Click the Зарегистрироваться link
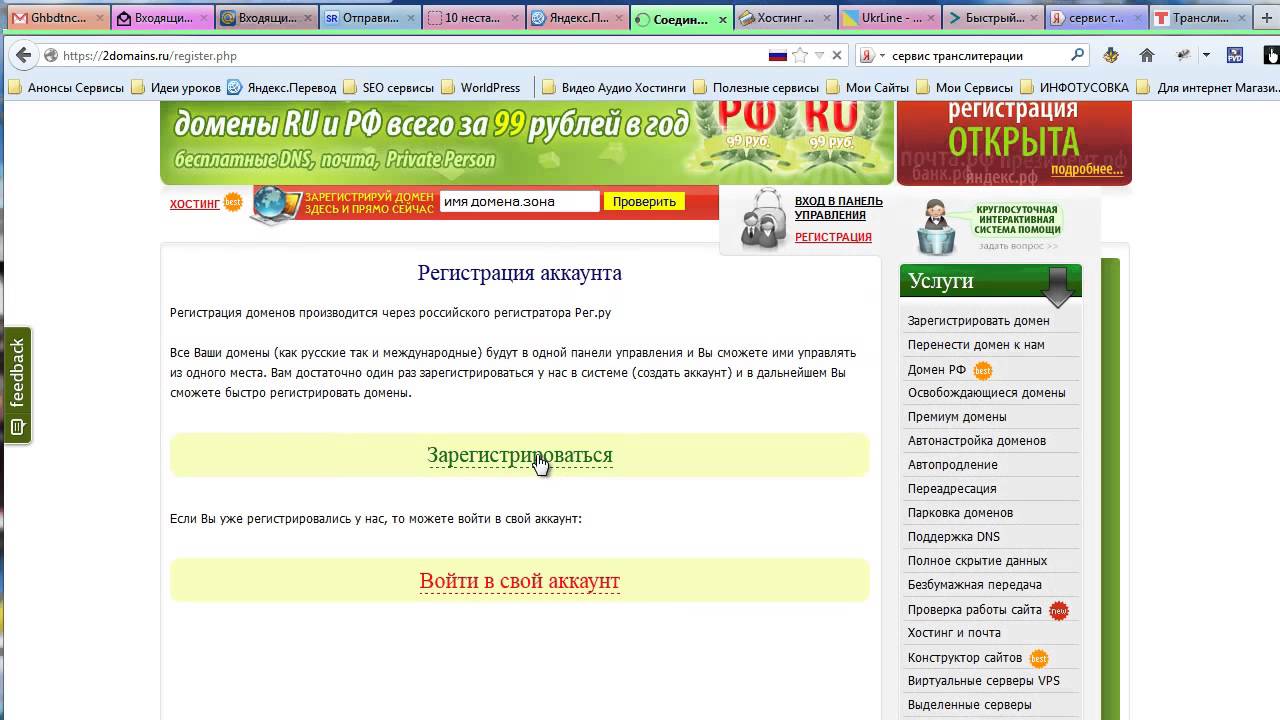 click(519, 455)
